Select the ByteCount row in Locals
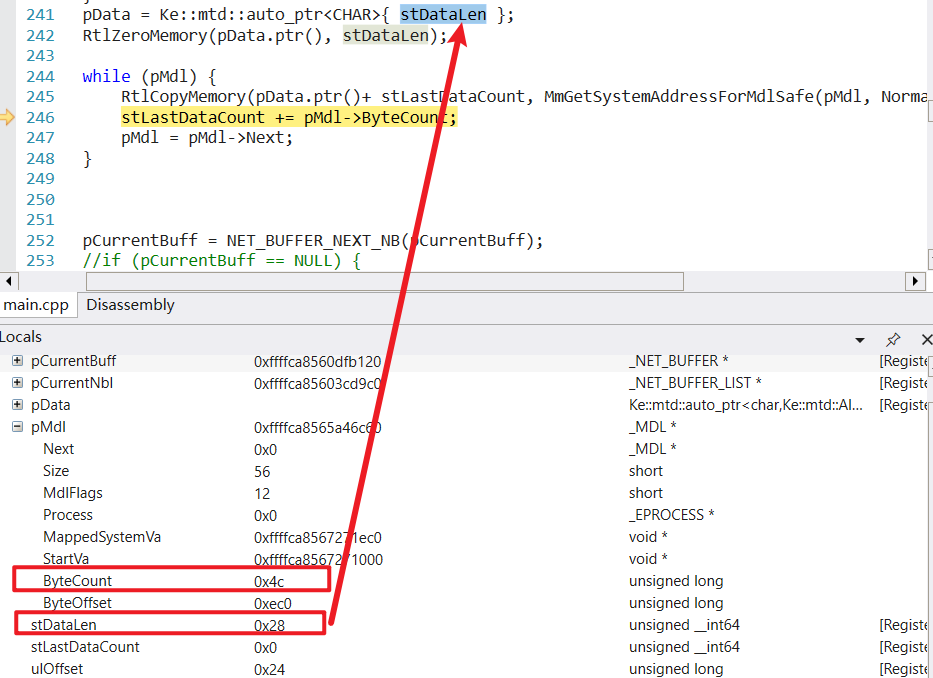The image size is (933, 678). tap(466, 581)
